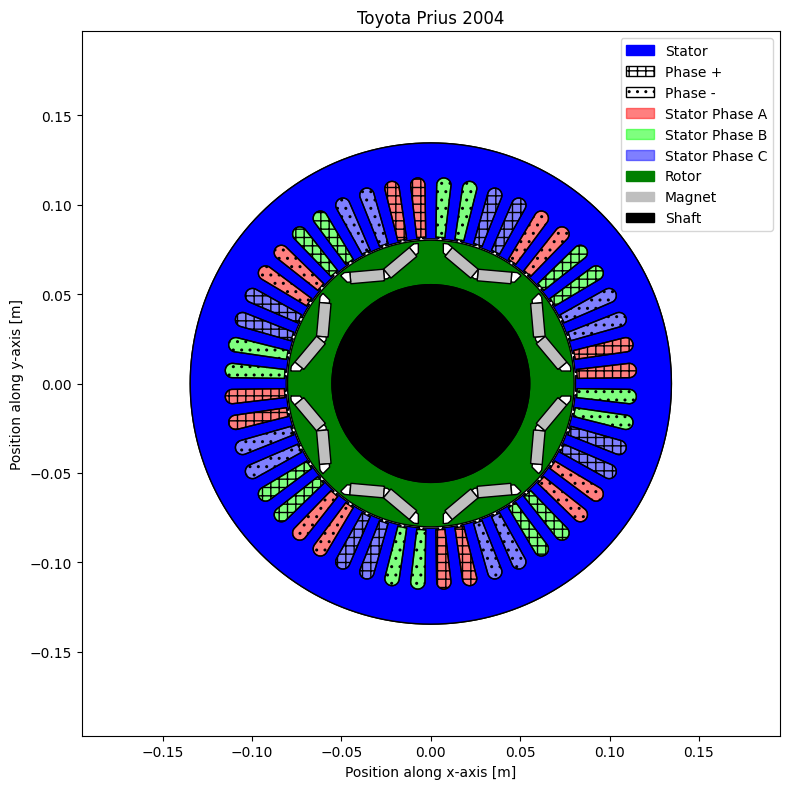Click the y-axis tick label −0.10

51,564
